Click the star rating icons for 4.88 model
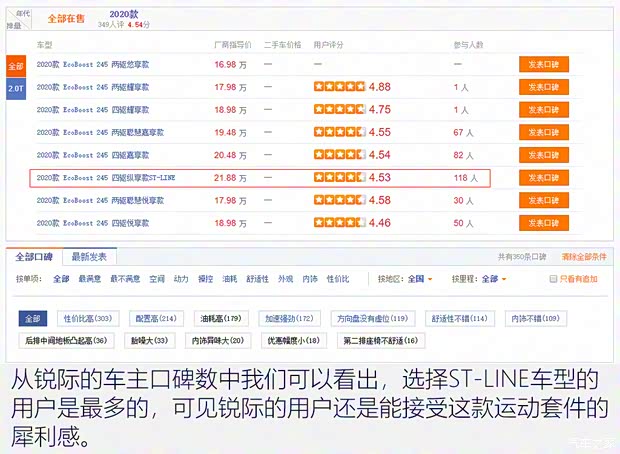Image resolution: width=620 pixels, height=454 pixels. coord(339,87)
